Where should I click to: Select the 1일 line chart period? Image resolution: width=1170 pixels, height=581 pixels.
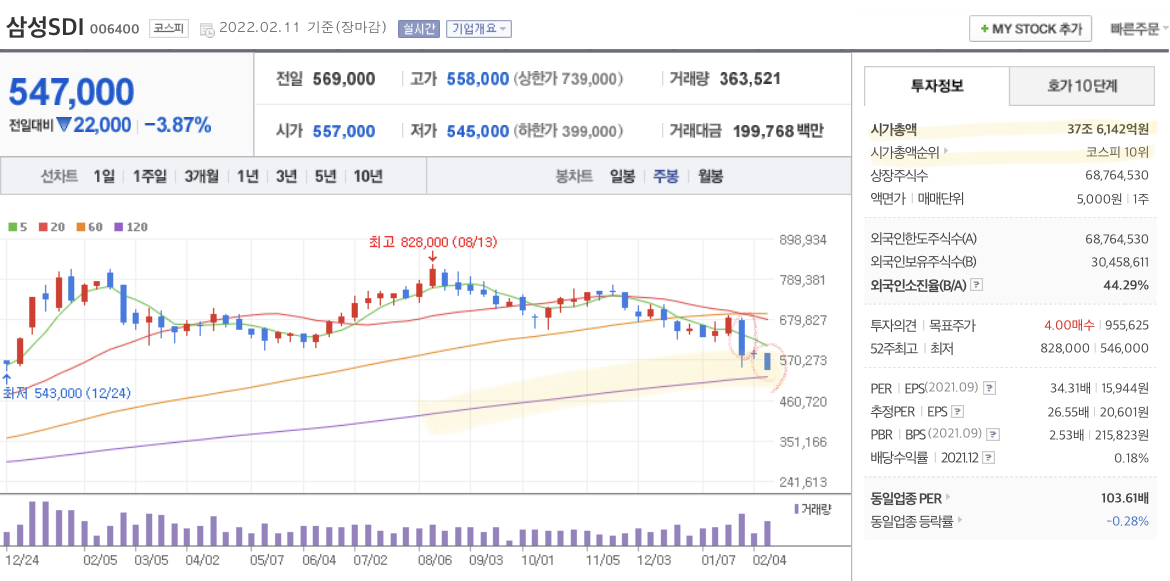104,177
